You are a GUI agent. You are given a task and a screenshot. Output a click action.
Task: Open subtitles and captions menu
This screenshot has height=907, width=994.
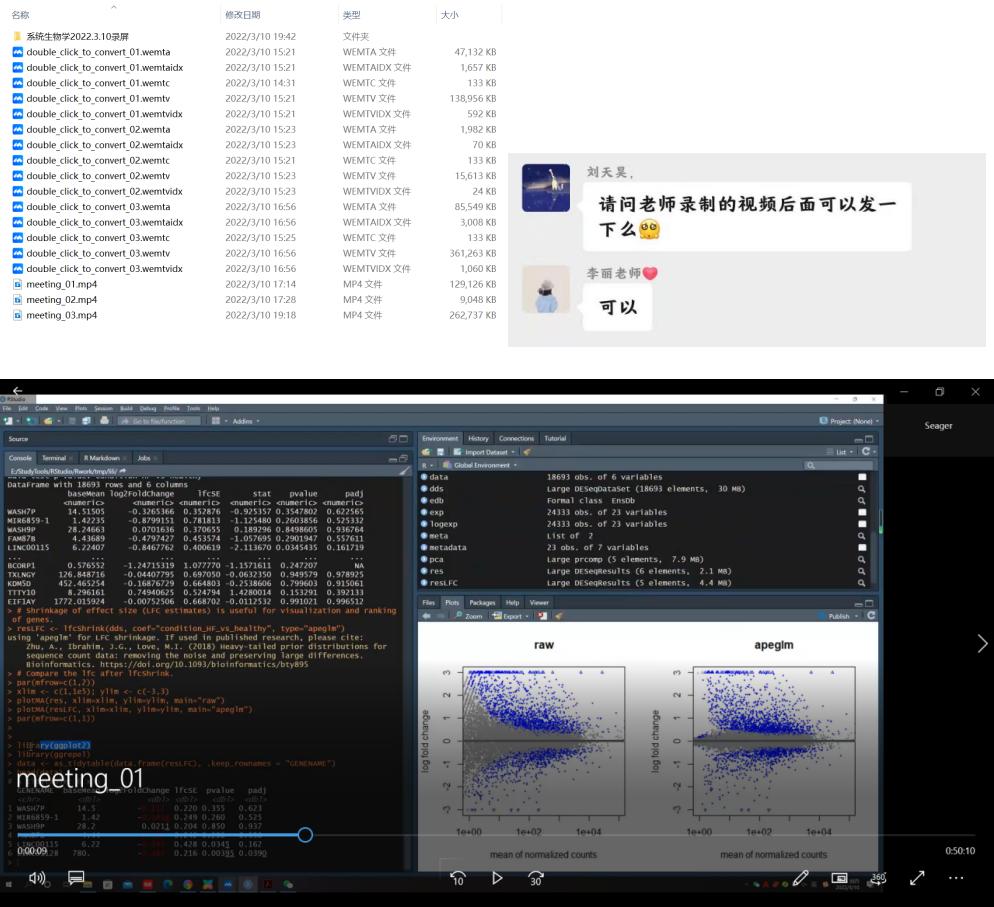[76, 878]
